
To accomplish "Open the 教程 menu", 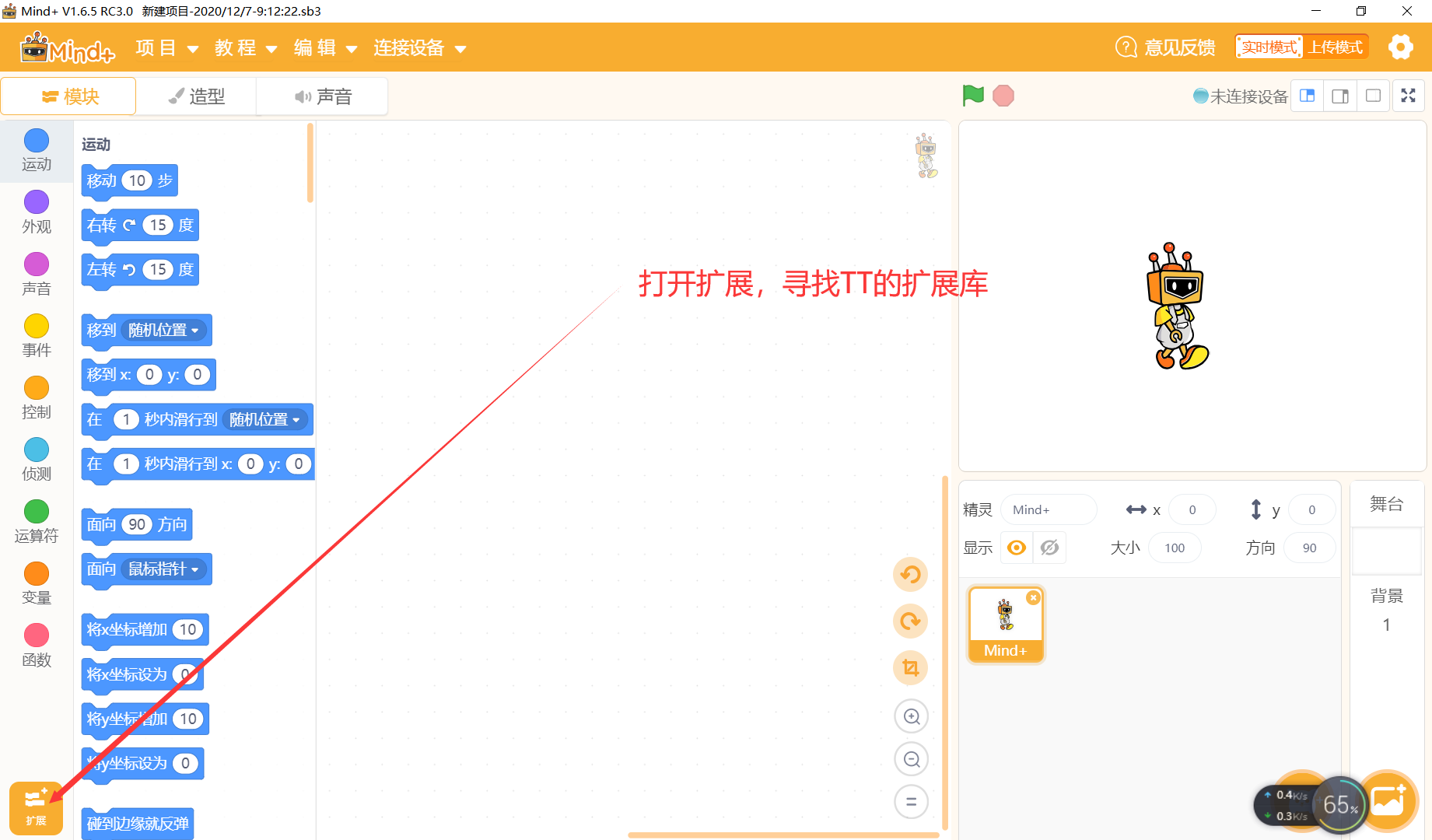I will pos(246,48).
